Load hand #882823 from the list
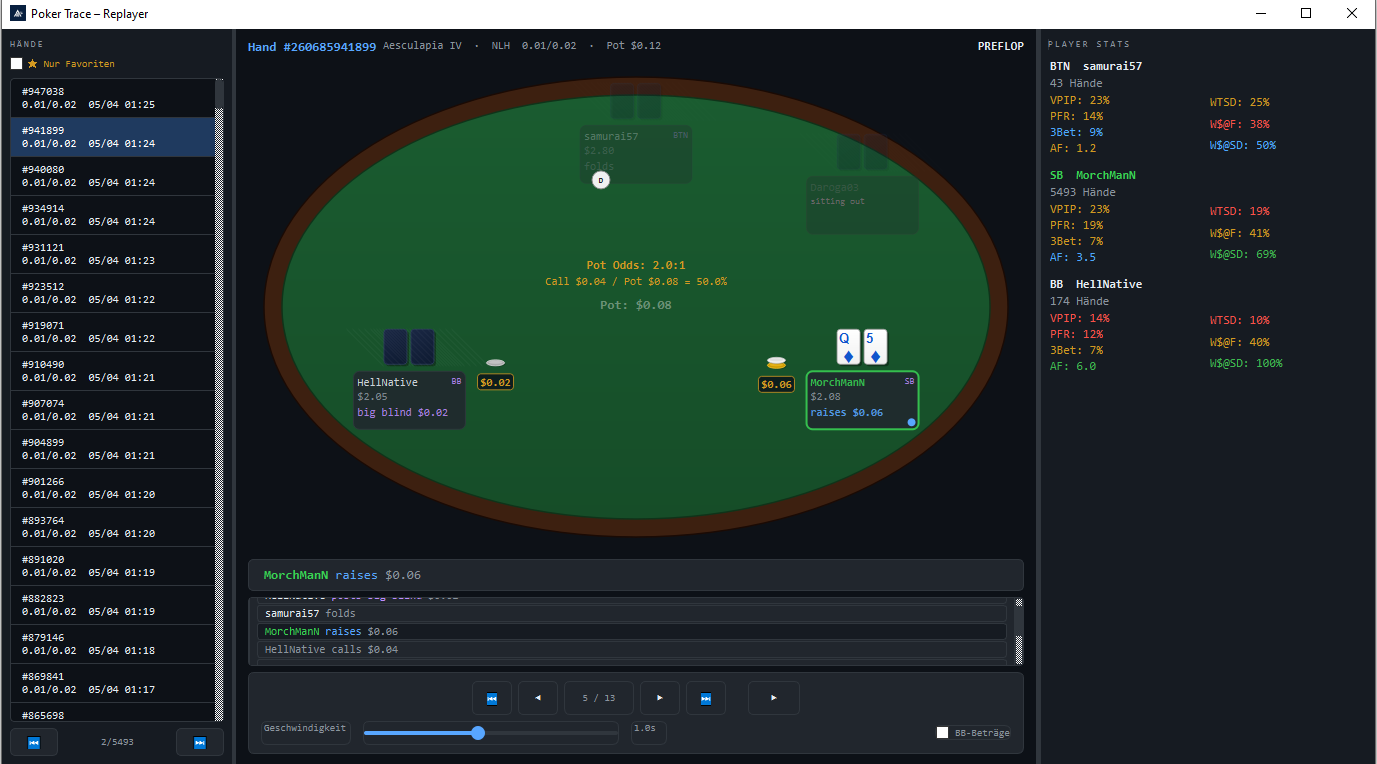This screenshot has height=764, width=1377. (113, 605)
